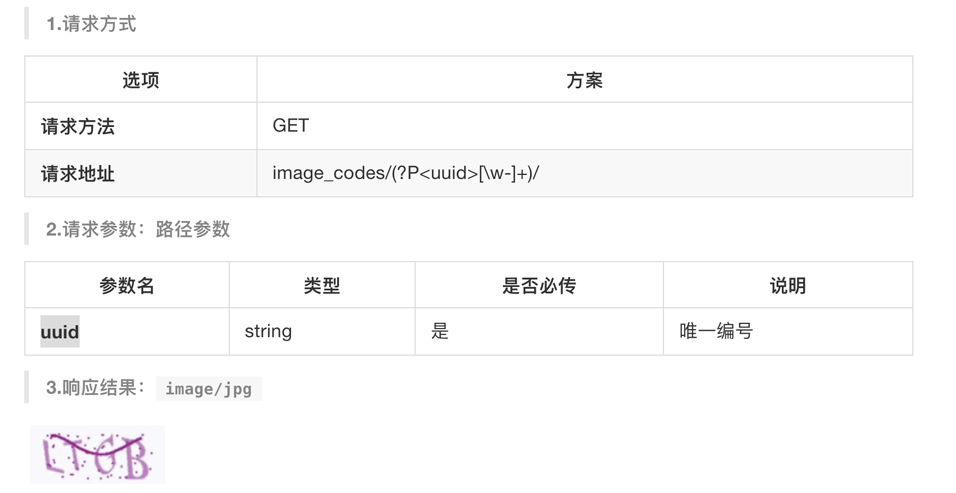Image resolution: width=956 pixels, height=493 pixels.
Task: Select the 参数名 column header
Action: (x=127, y=286)
